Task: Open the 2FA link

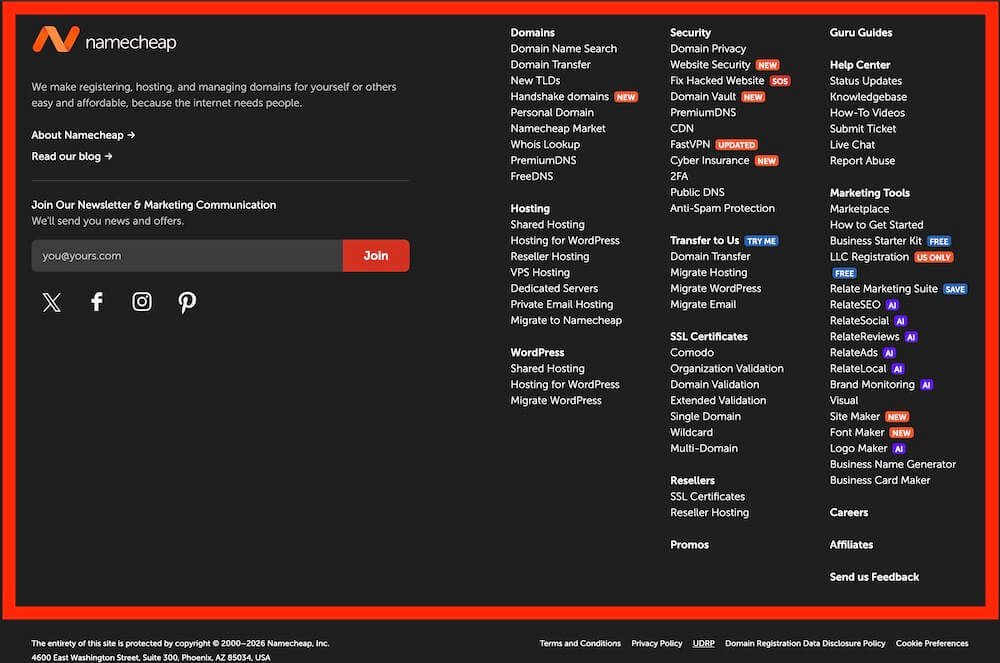Action: [x=679, y=177]
